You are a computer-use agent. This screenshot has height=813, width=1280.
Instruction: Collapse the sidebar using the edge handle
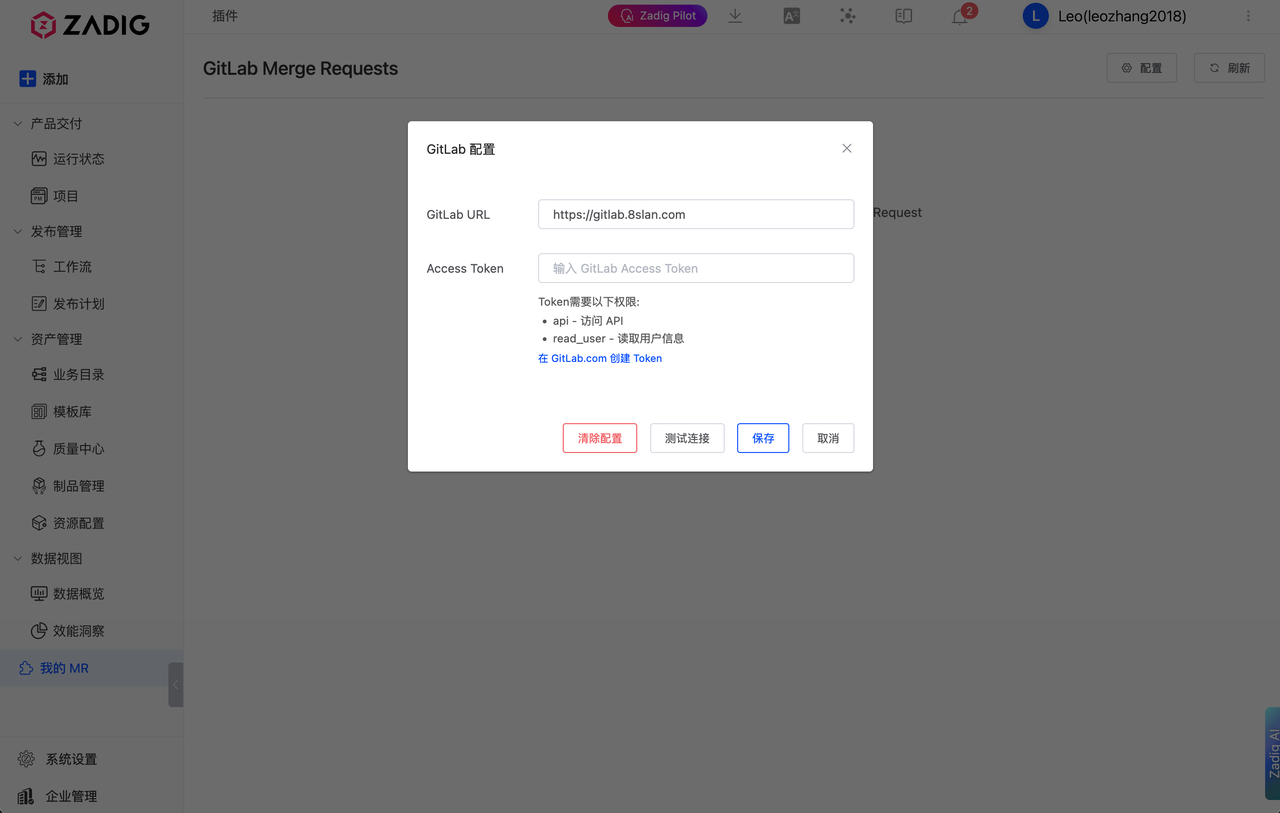176,685
